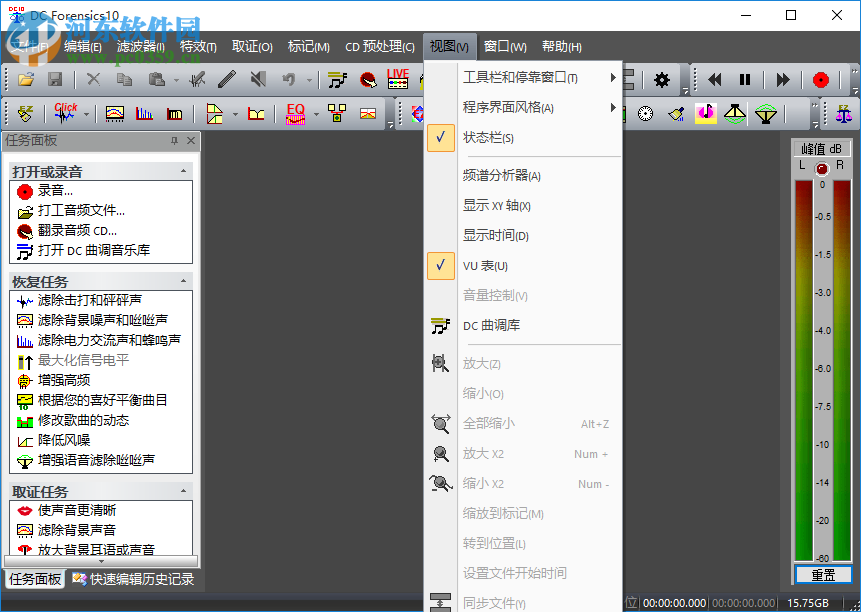Click the multi-filter toolbar icon
Image resolution: width=861 pixels, height=612 pixels.
pos(337,114)
